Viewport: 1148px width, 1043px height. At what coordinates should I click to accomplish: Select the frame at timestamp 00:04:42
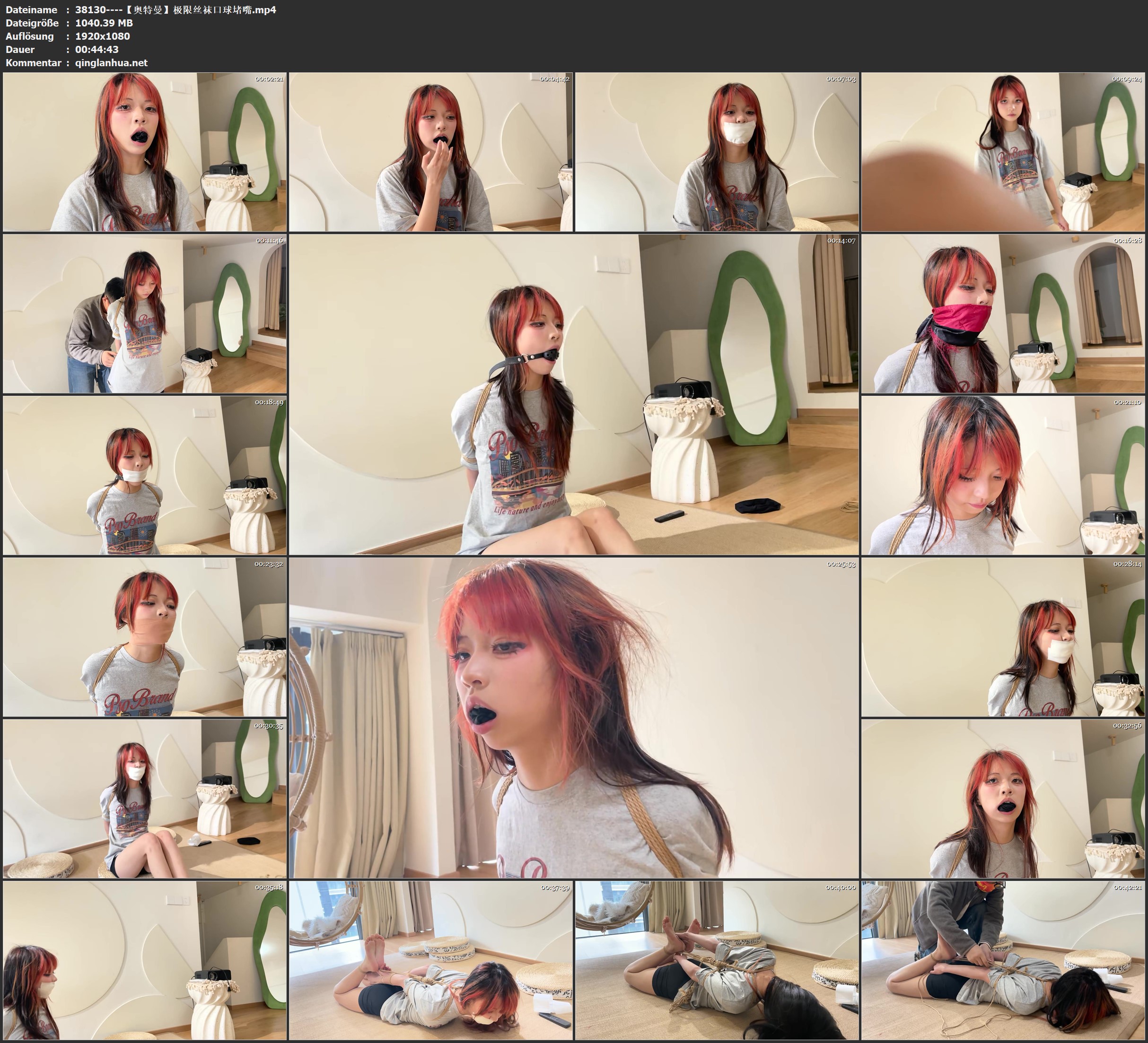430,152
